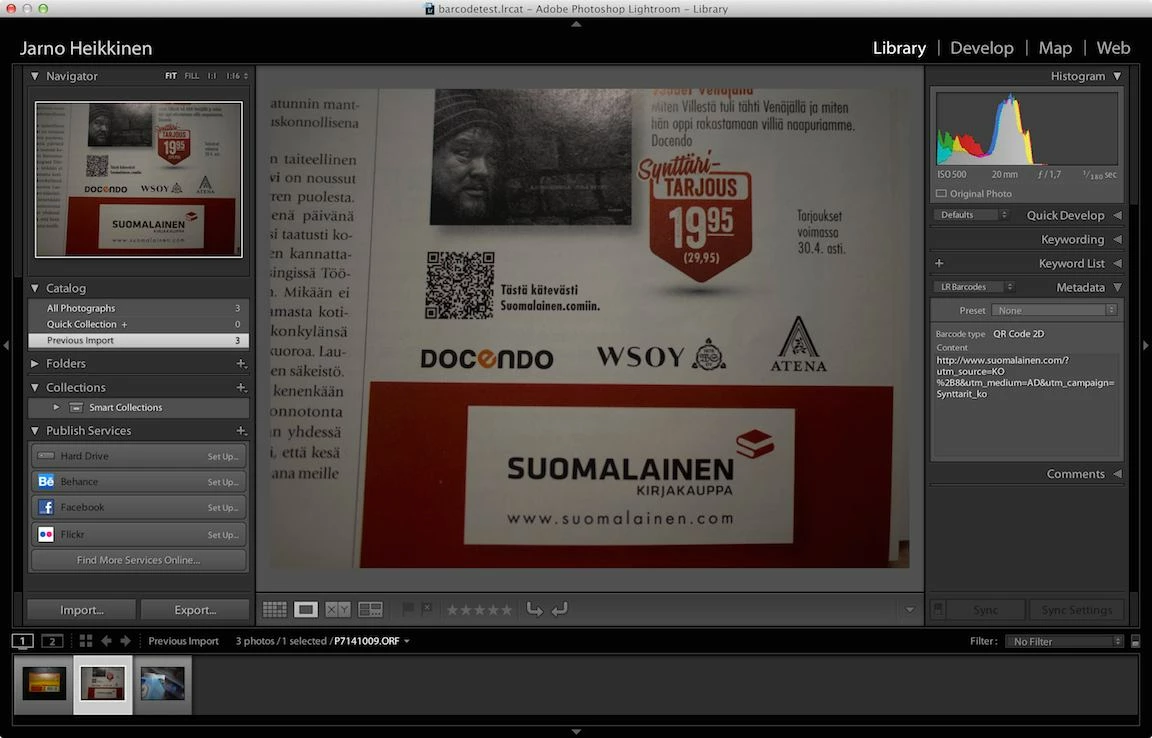Select All Photographs in Catalog

138,308
